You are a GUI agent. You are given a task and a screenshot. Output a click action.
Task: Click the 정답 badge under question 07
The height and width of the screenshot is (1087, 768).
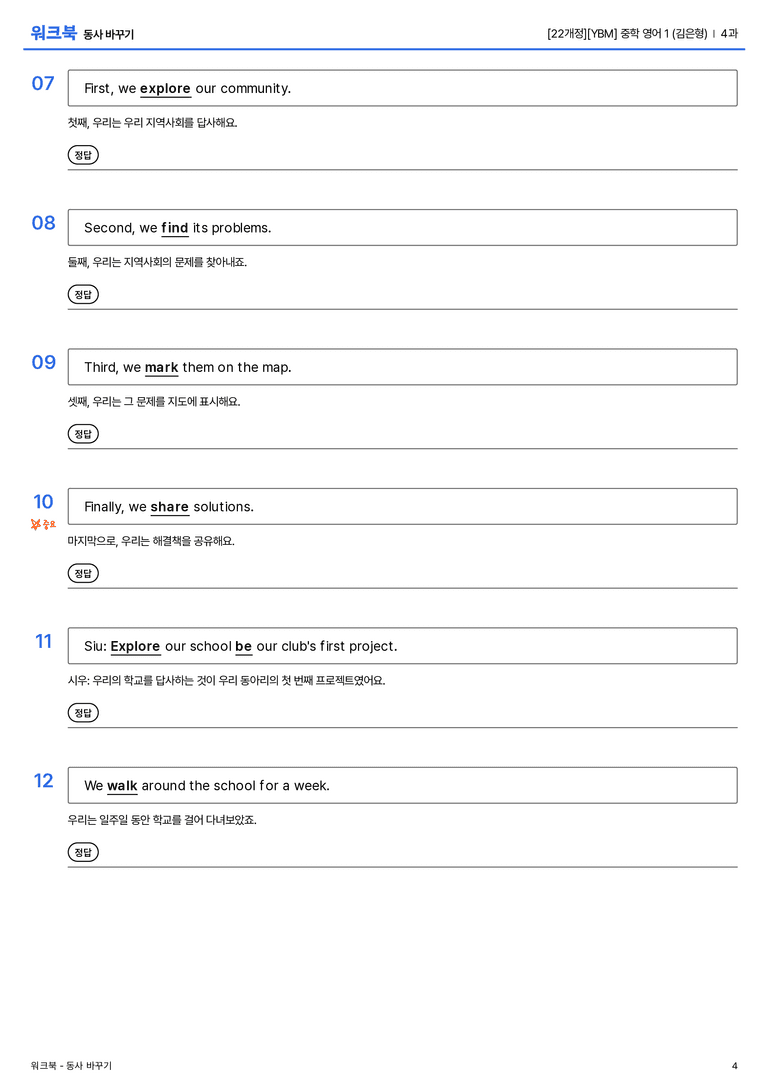tap(83, 155)
